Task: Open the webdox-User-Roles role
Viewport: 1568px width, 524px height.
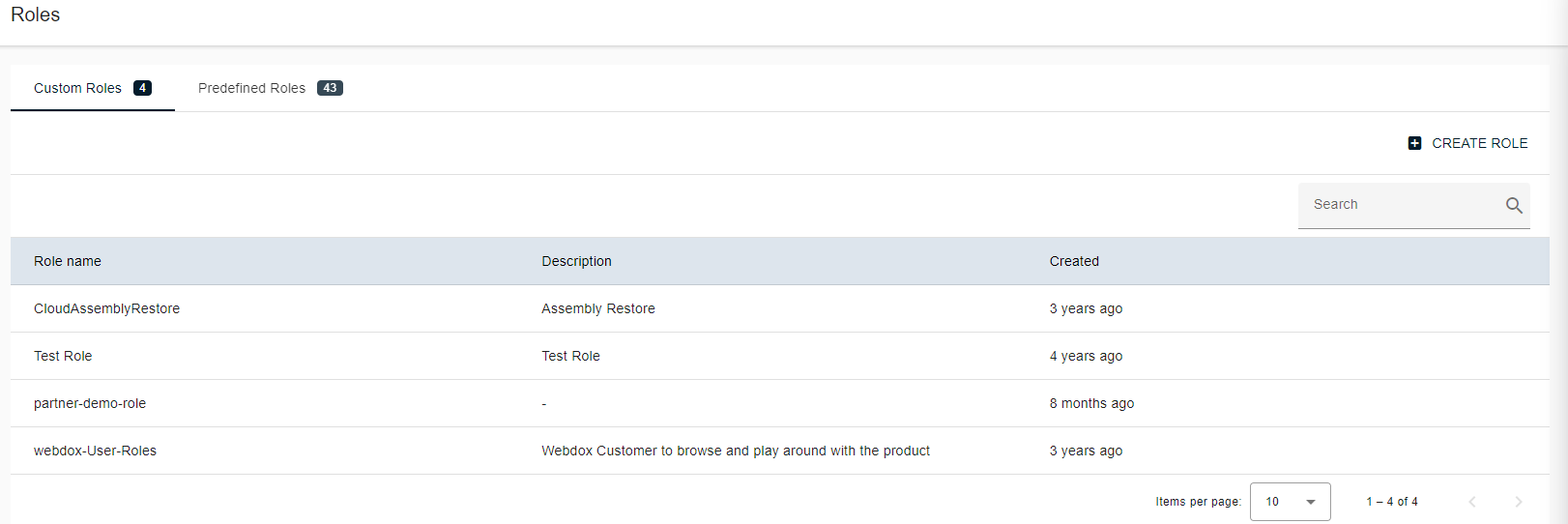Action: coord(95,451)
